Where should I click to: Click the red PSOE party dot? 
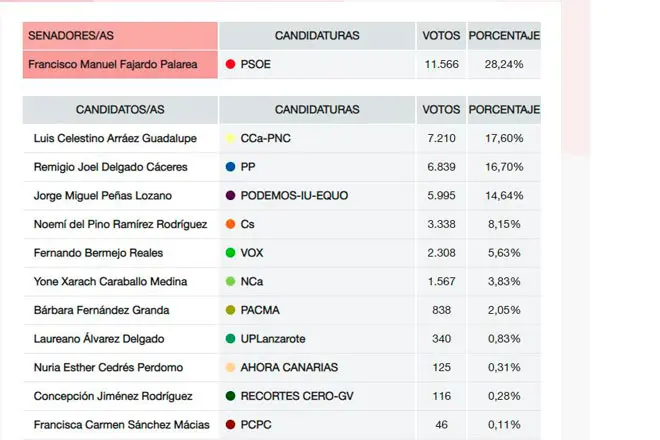[x=230, y=64]
